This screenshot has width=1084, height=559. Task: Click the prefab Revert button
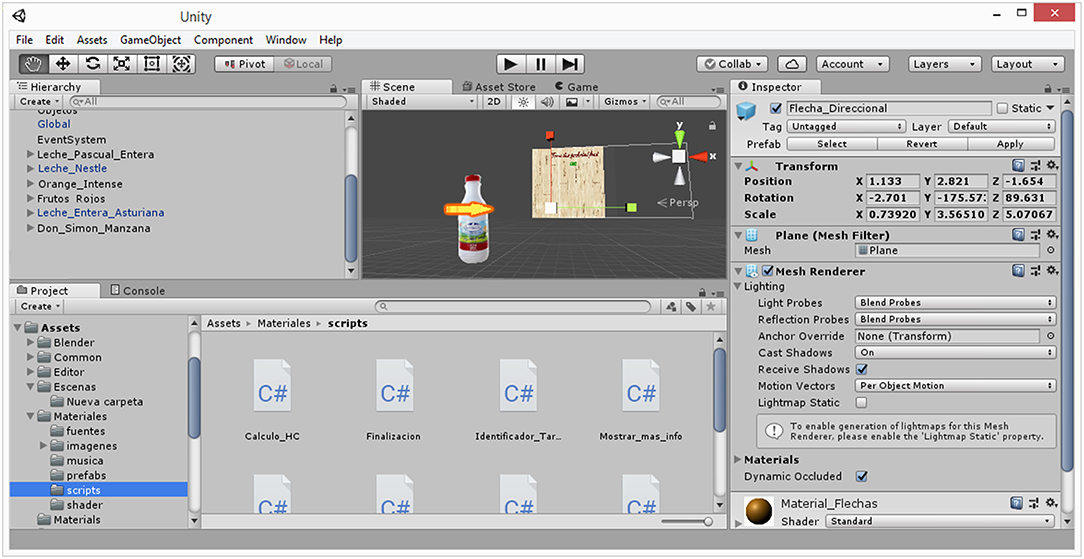click(922, 144)
